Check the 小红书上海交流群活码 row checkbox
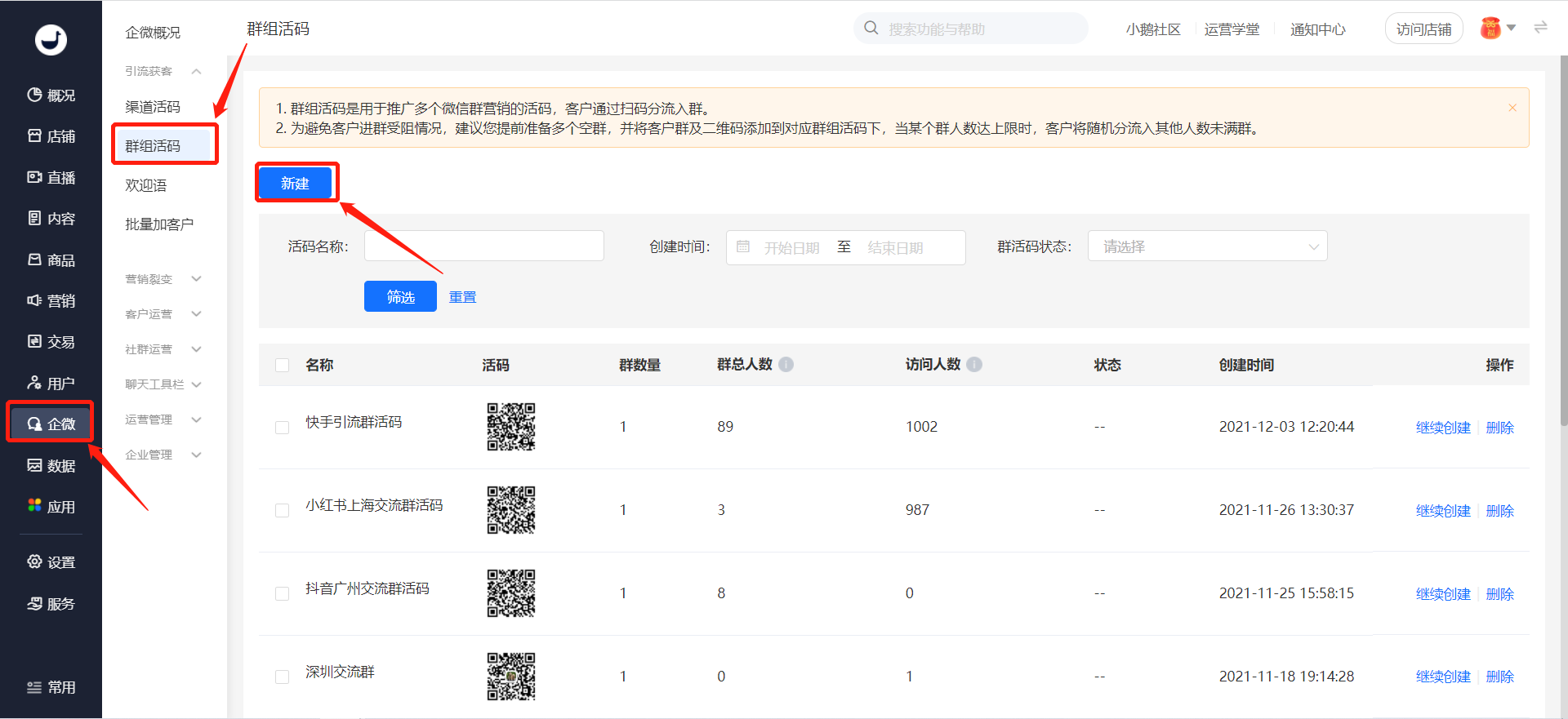 283,511
